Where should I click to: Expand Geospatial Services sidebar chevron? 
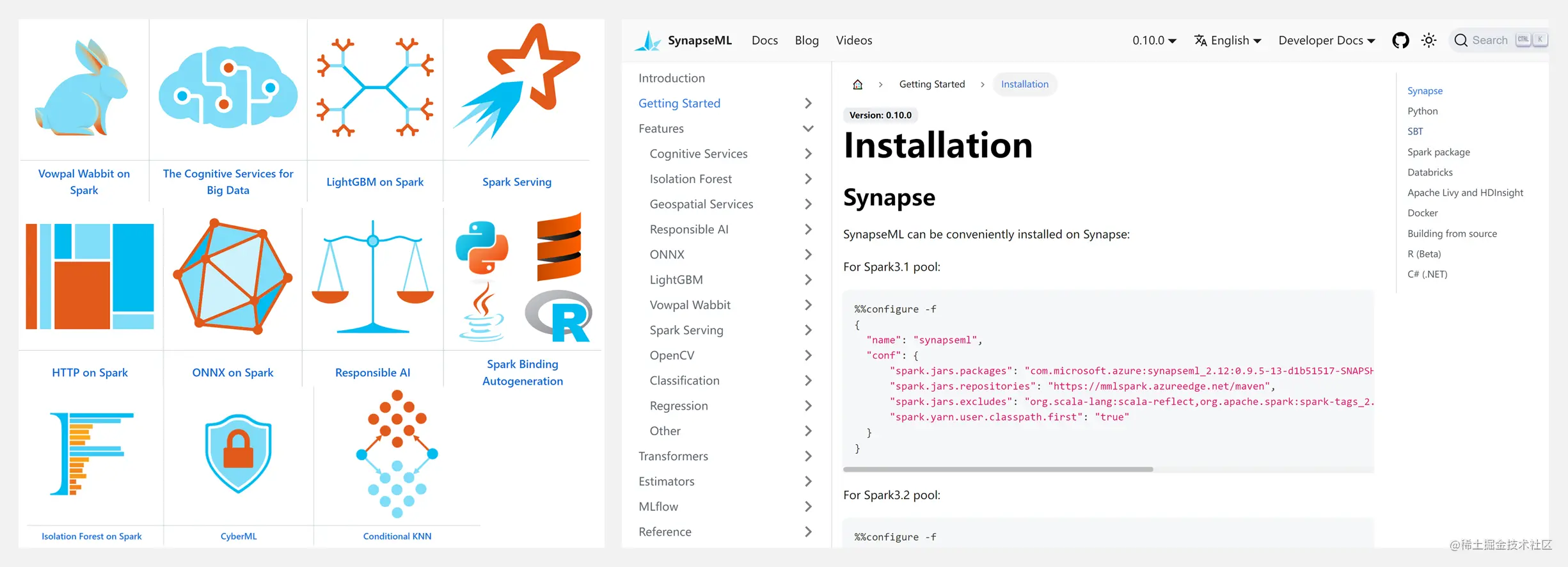tap(808, 204)
